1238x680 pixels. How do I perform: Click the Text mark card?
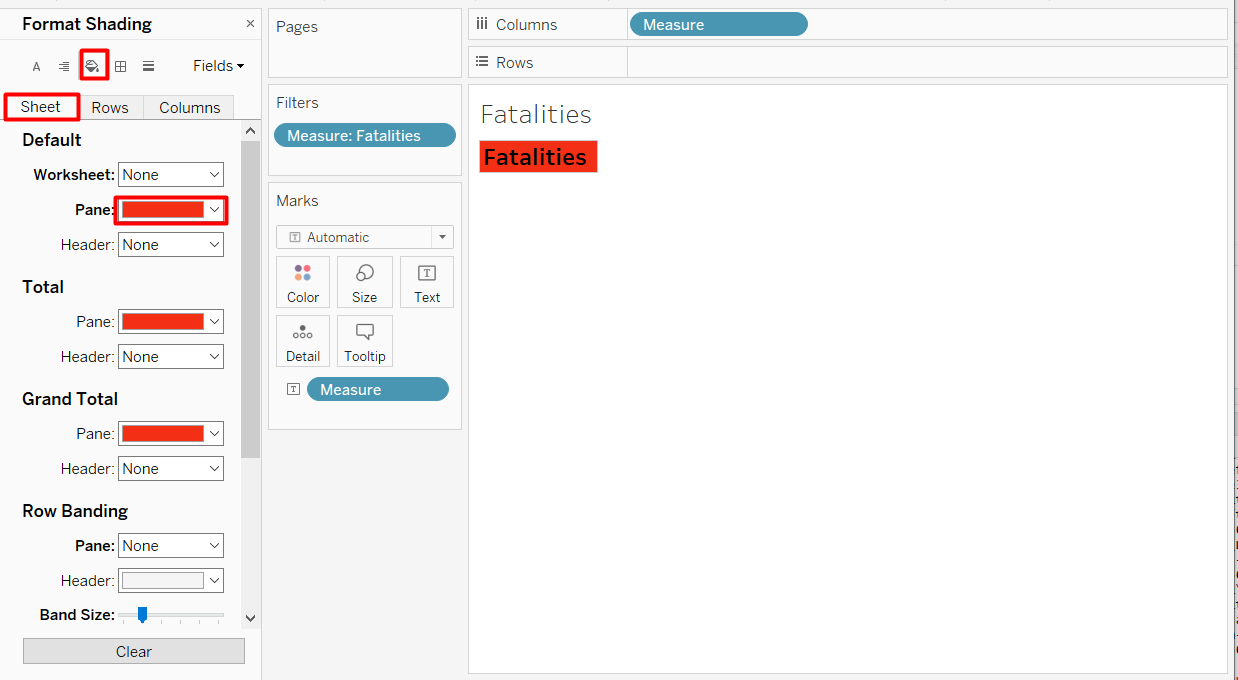click(427, 282)
